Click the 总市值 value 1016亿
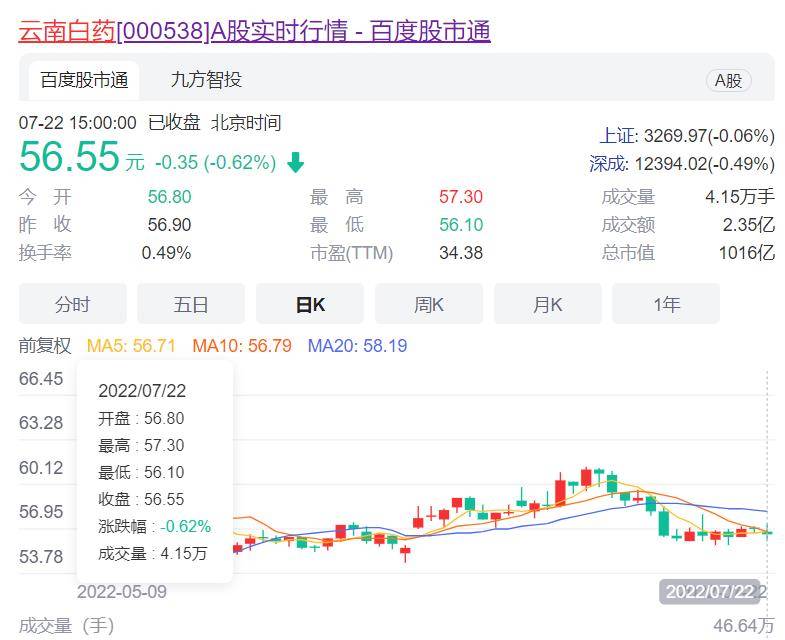 point(746,253)
